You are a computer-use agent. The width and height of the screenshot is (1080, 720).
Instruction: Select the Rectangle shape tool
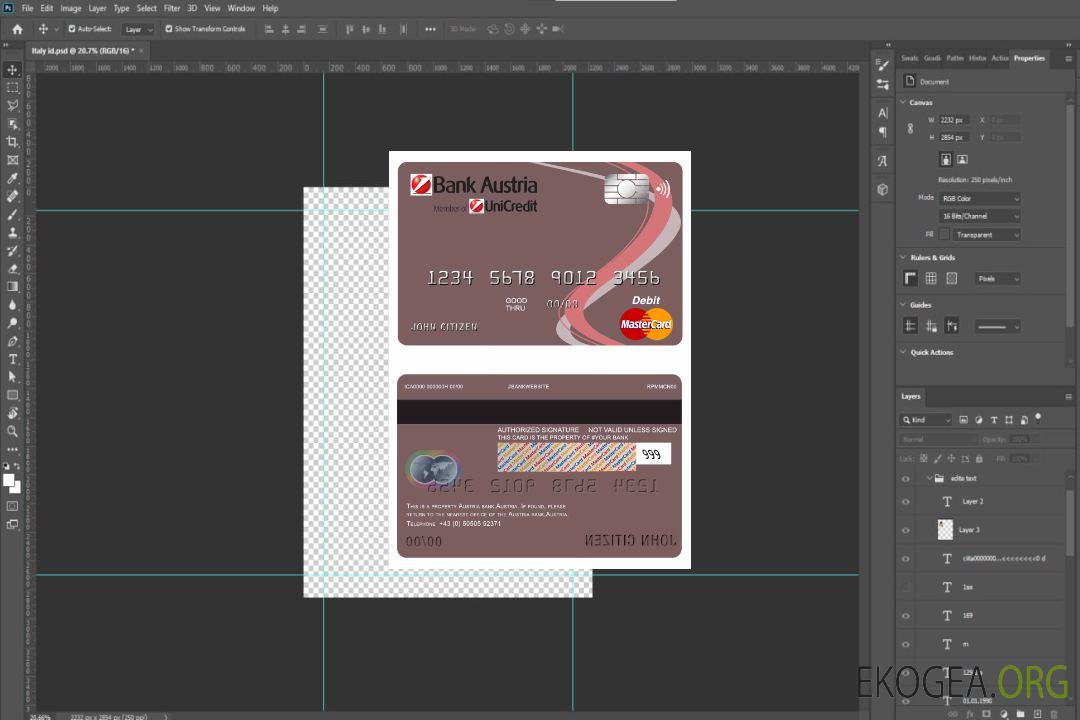point(12,395)
